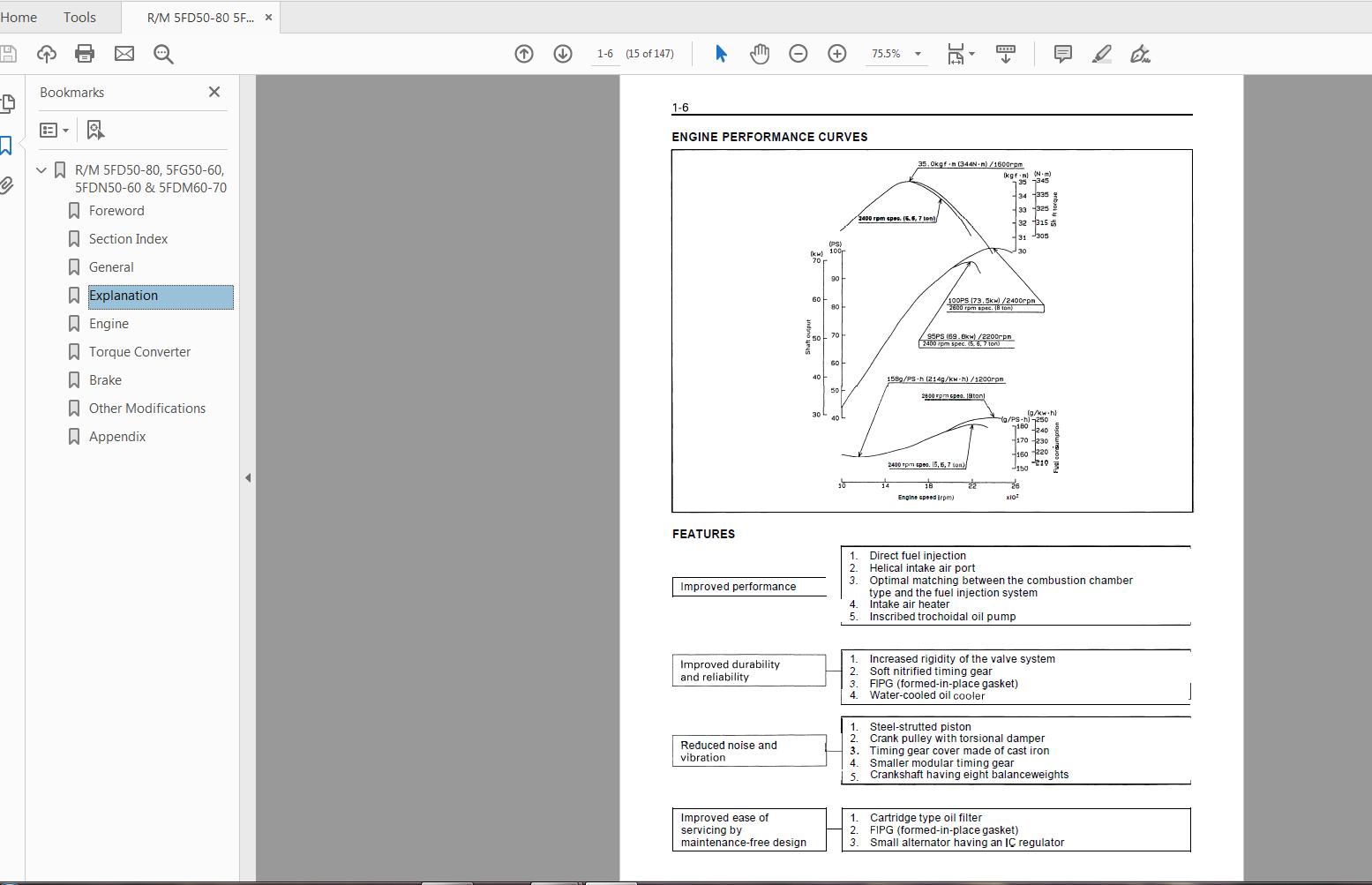Print the document using printer icon
The width and height of the screenshot is (1372, 885).
click(85, 54)
